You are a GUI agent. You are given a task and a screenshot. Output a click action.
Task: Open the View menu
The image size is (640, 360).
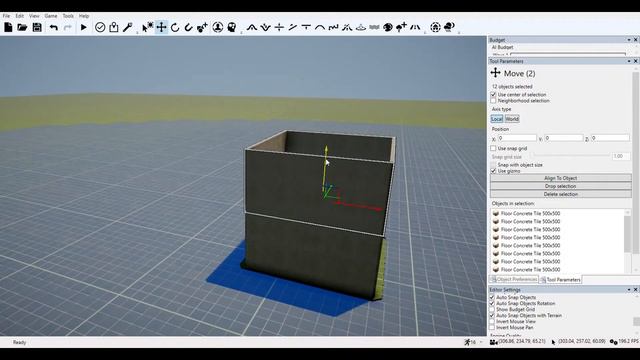34,16
